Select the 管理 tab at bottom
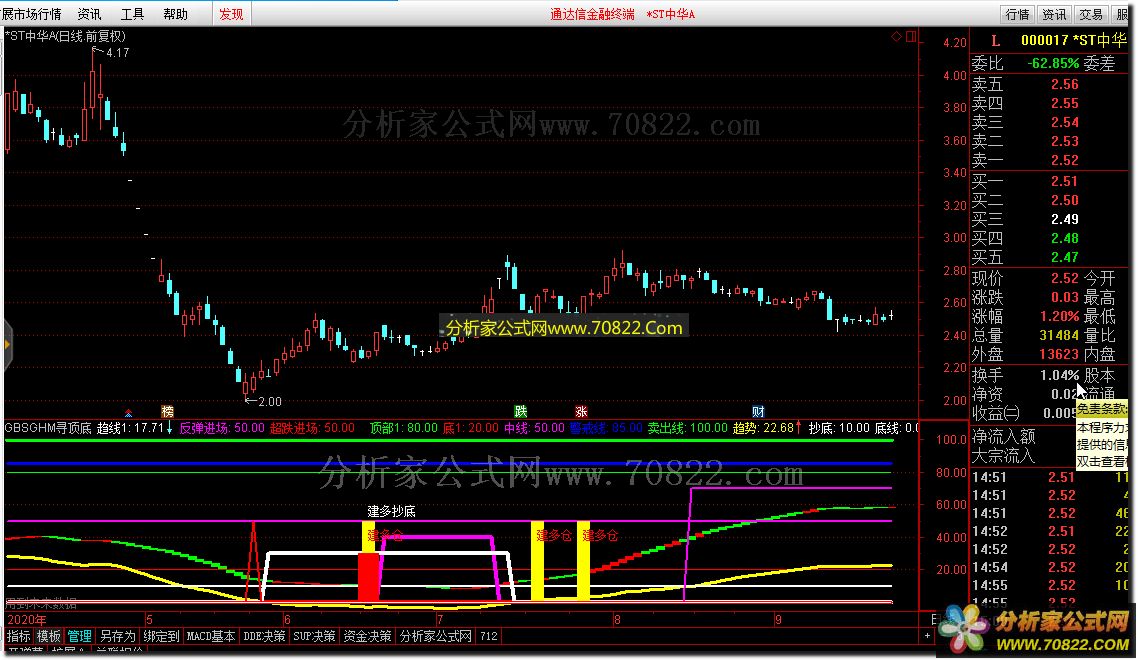This screenshot has height=660, width=1138. 80,636
